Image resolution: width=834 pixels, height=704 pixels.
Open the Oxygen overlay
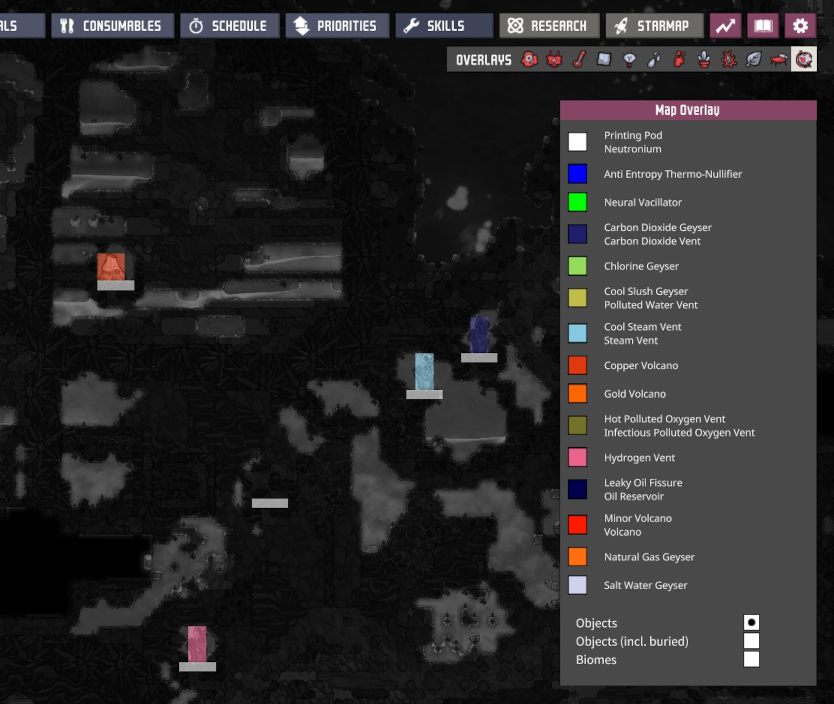pos(529,60)
